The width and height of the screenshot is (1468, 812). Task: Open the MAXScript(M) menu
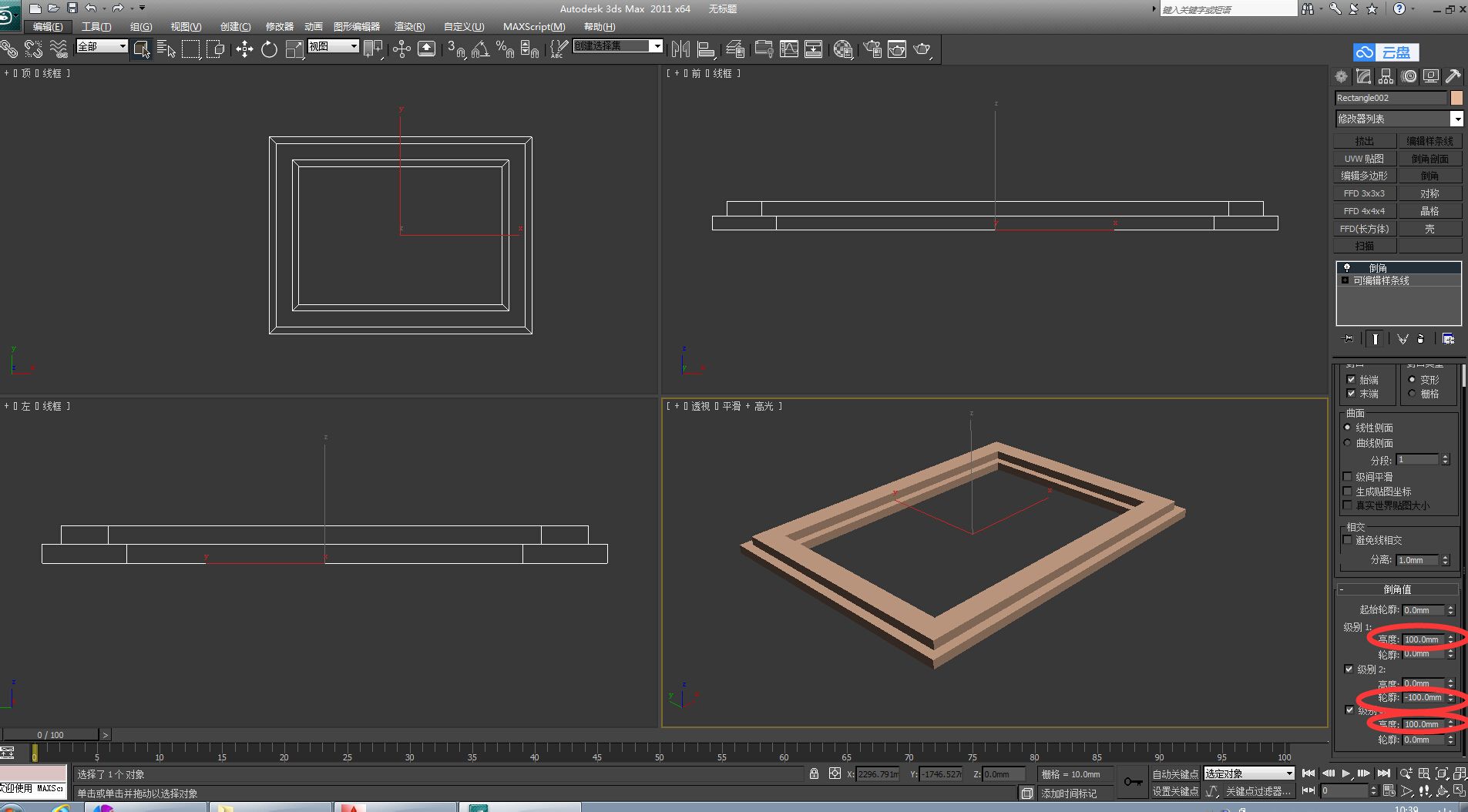[534, 26]
